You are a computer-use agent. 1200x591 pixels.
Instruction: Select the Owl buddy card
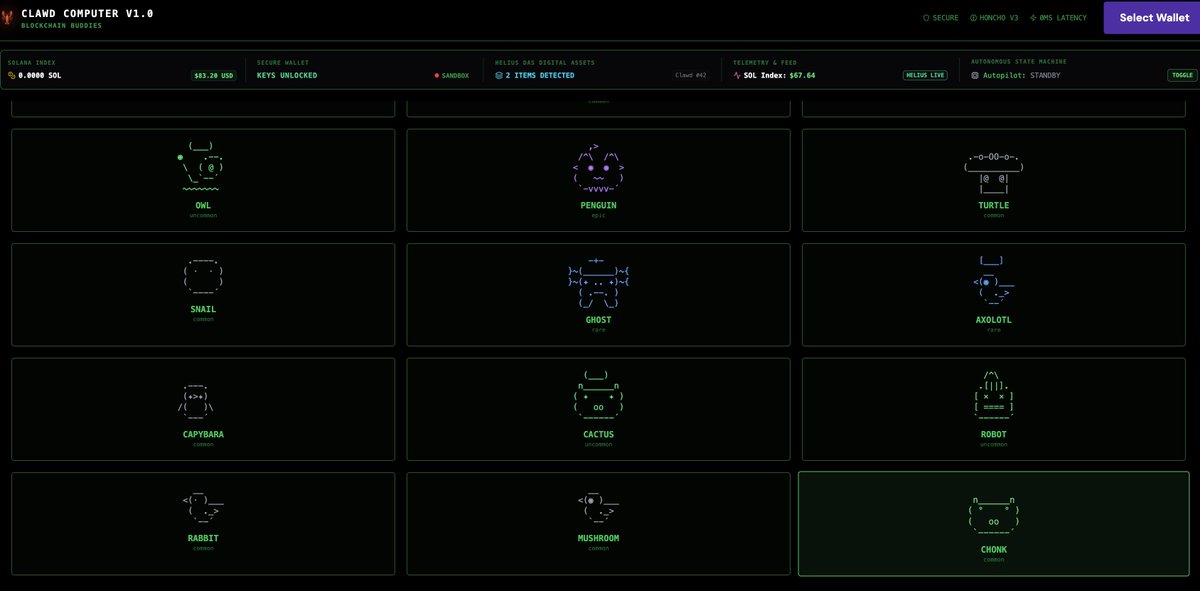tap(204, 182)
